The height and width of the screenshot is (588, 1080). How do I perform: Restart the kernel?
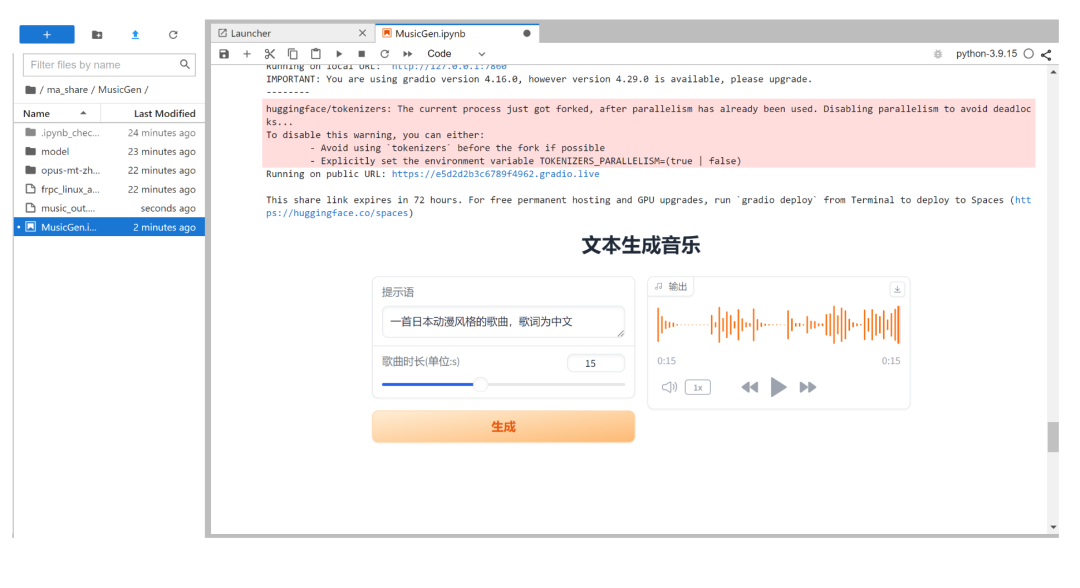384,54
